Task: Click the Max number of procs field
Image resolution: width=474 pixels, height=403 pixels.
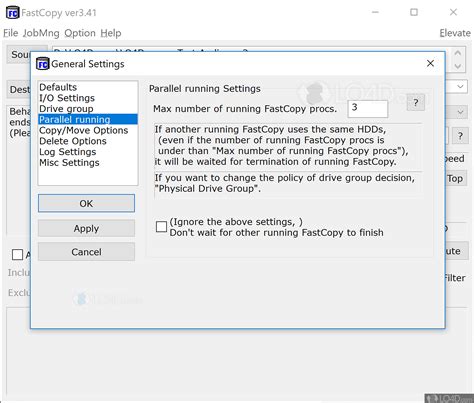Action: click(x=368, y=109)
